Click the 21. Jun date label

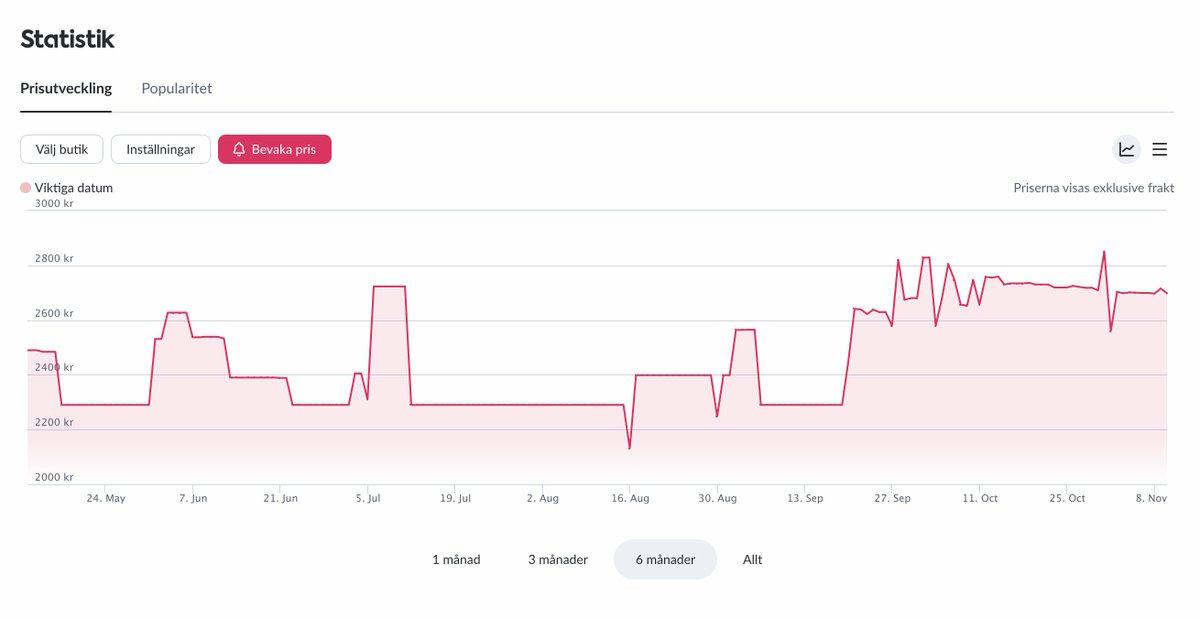[x=281, y=498]
